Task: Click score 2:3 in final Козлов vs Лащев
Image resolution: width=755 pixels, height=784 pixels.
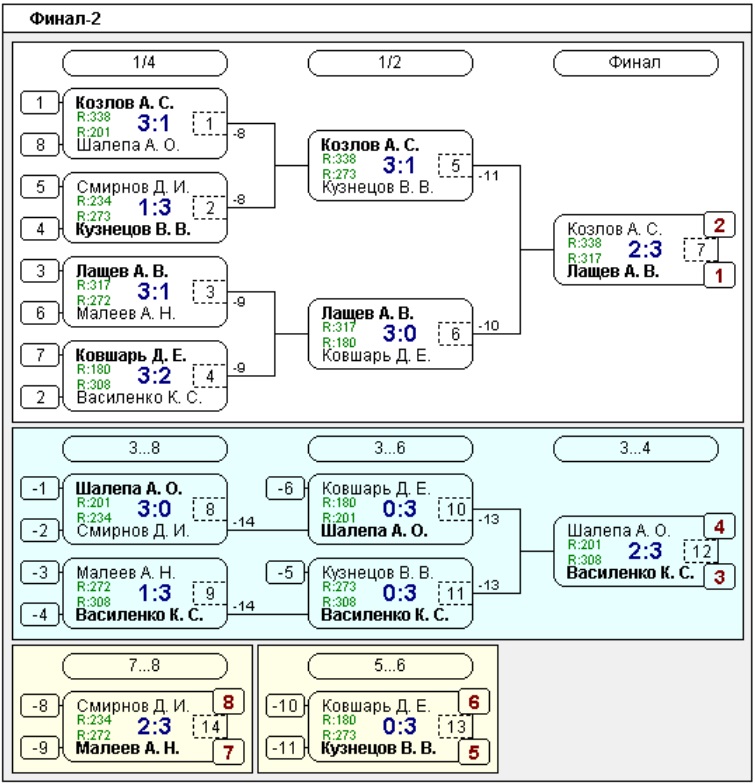Action: pyautogui.click(x=644, y=250)
